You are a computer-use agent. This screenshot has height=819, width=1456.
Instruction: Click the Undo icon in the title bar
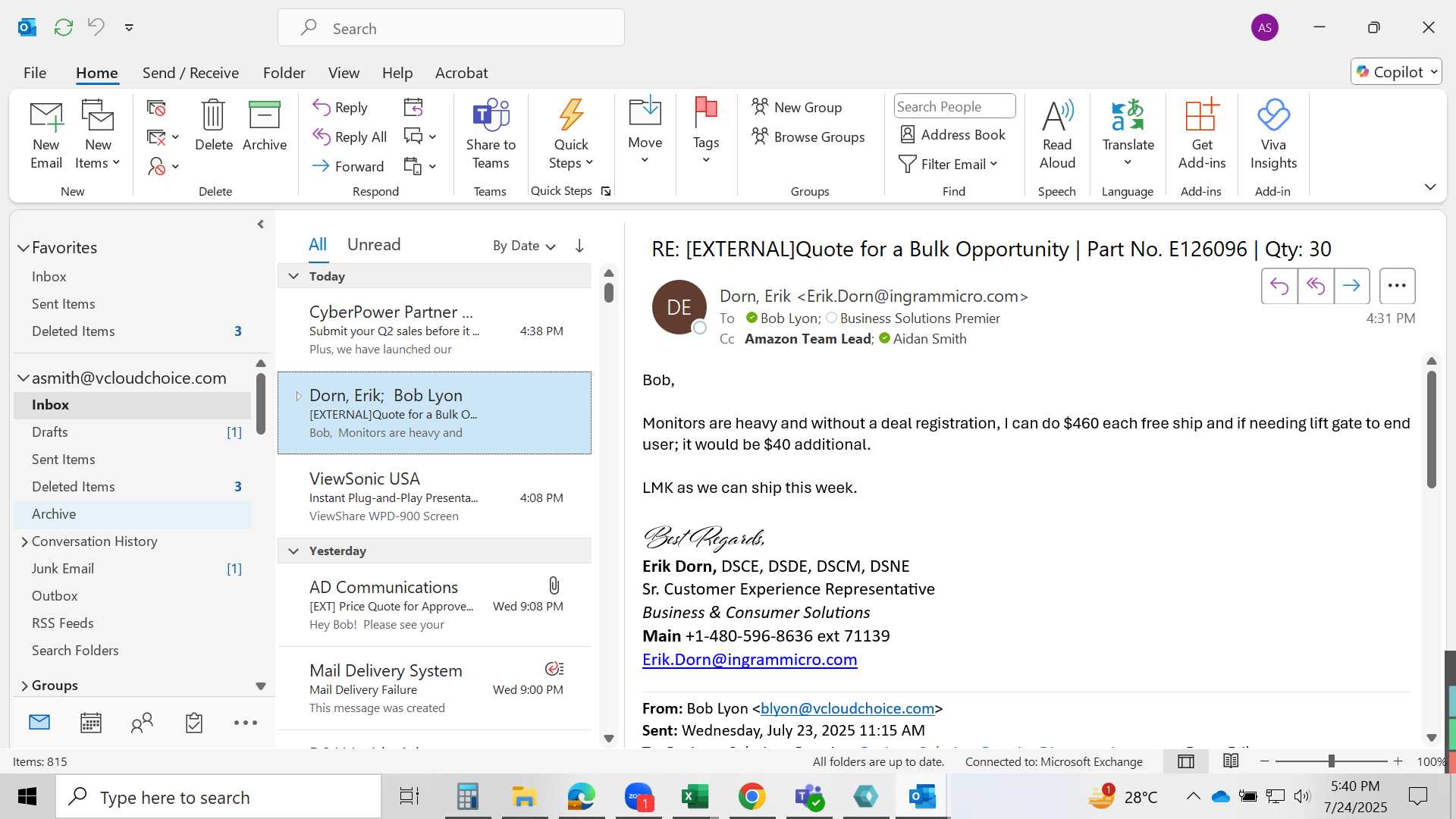(x=96, y=27)
